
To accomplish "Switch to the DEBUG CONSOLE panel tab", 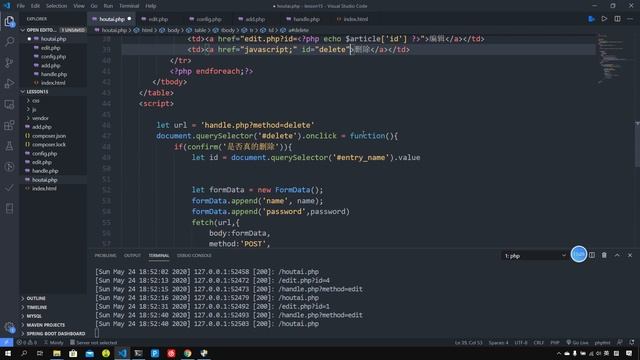I will (x=194, y=256).
